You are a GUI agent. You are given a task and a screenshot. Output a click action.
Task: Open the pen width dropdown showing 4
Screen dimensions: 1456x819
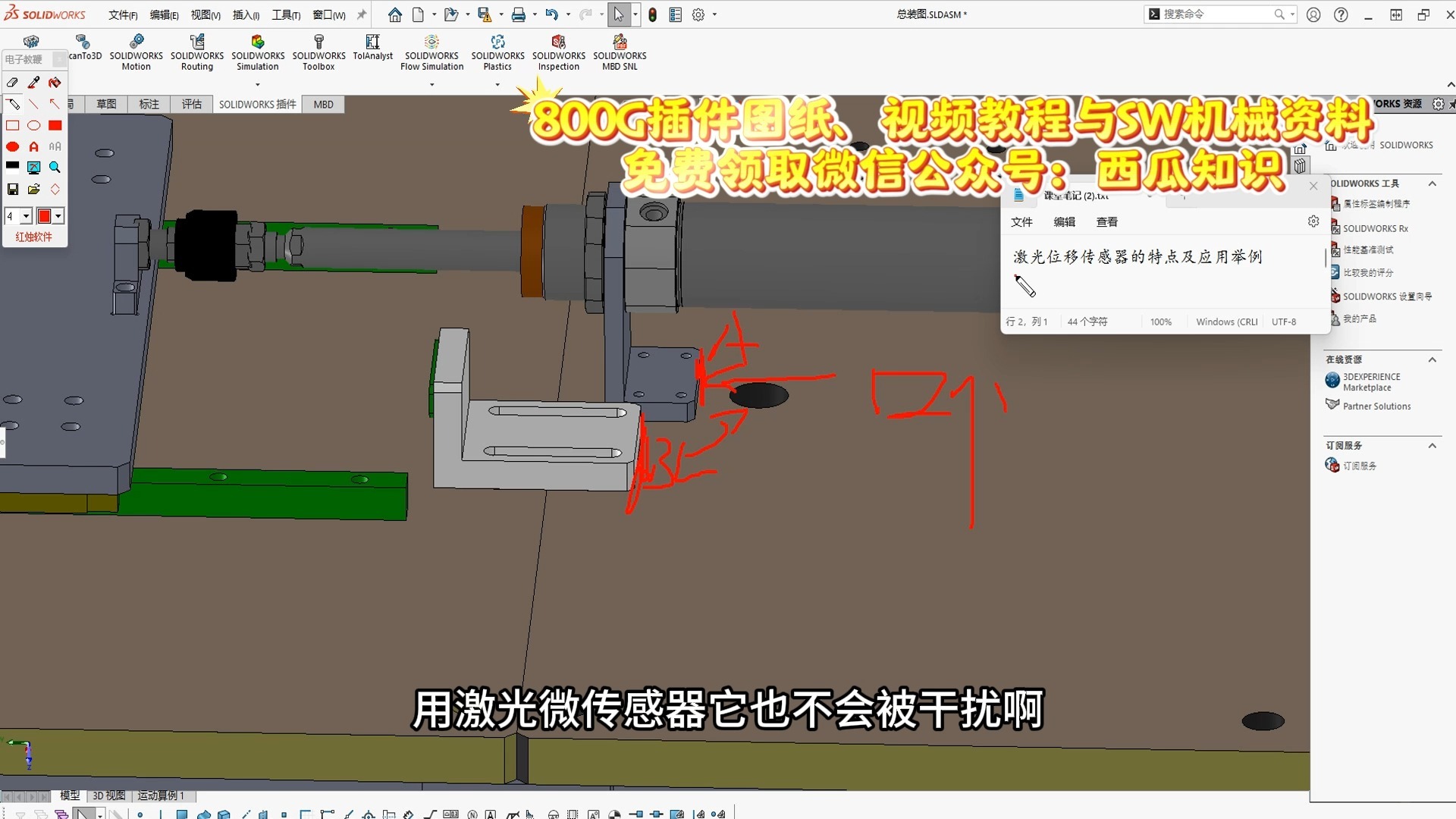[26, 216]
